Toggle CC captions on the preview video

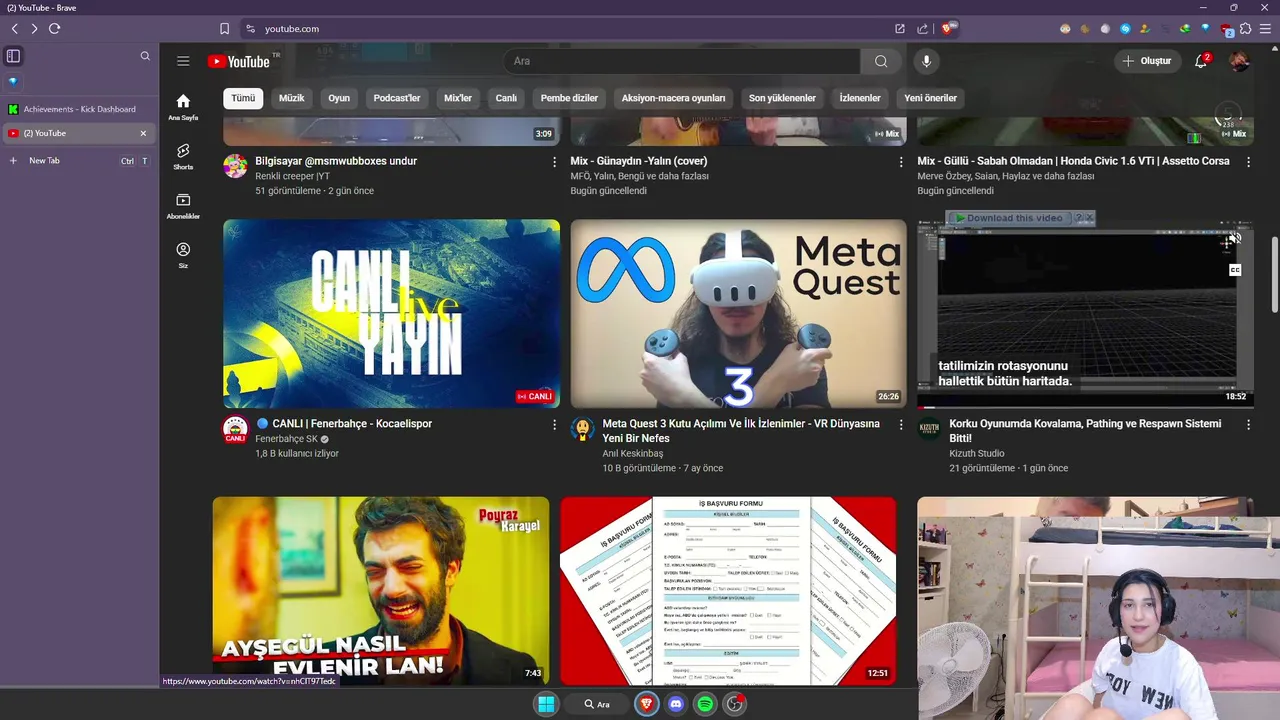pyautogui.click(x=1235, y=270)
